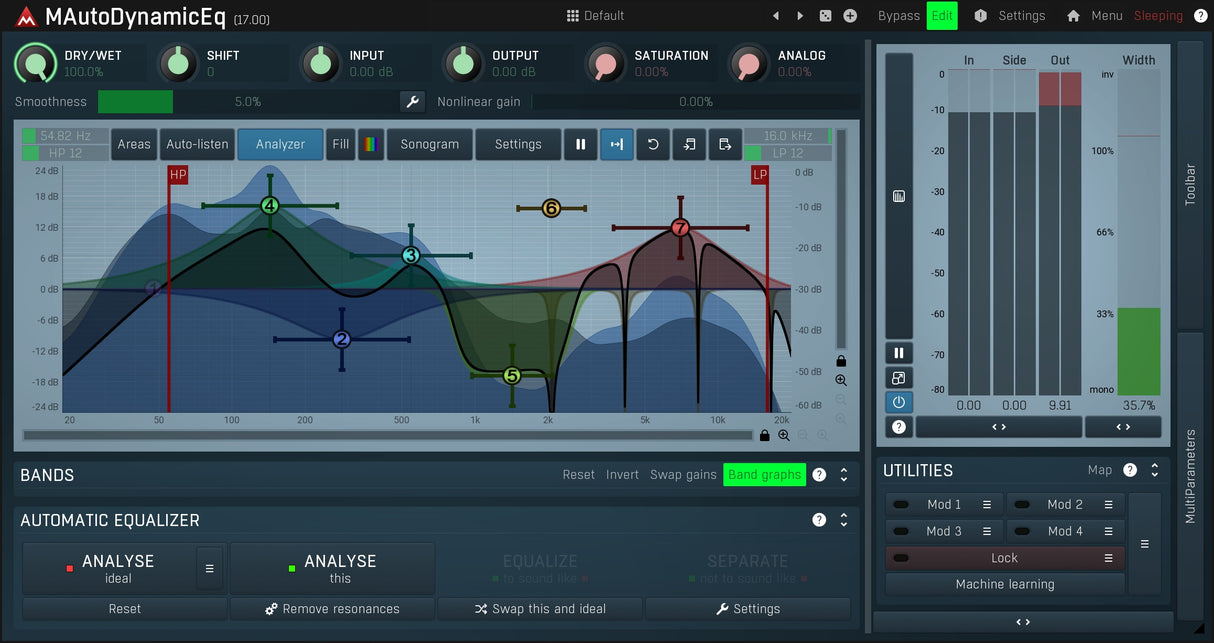
Task: Open the menu next to Analyse ideal
Action: [x=209, y=568]
